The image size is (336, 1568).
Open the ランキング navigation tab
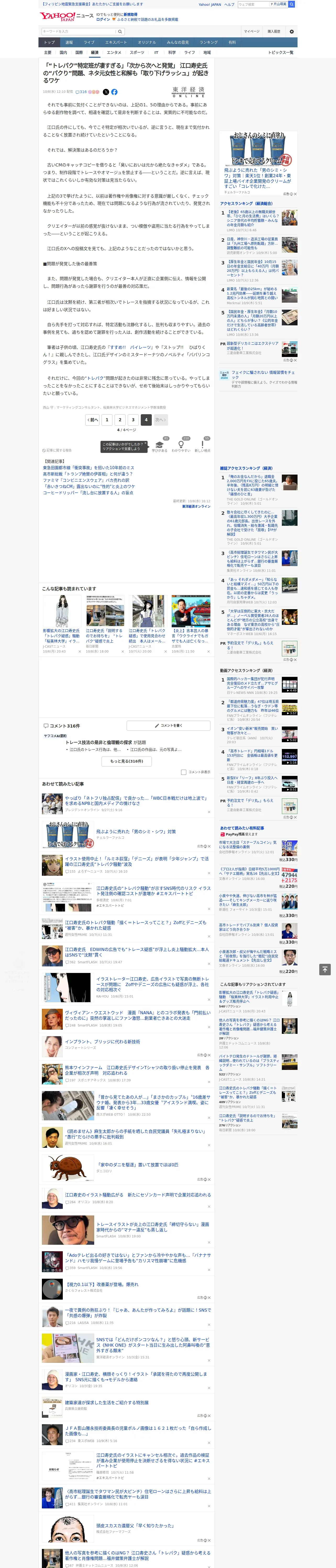click(209, 42)
